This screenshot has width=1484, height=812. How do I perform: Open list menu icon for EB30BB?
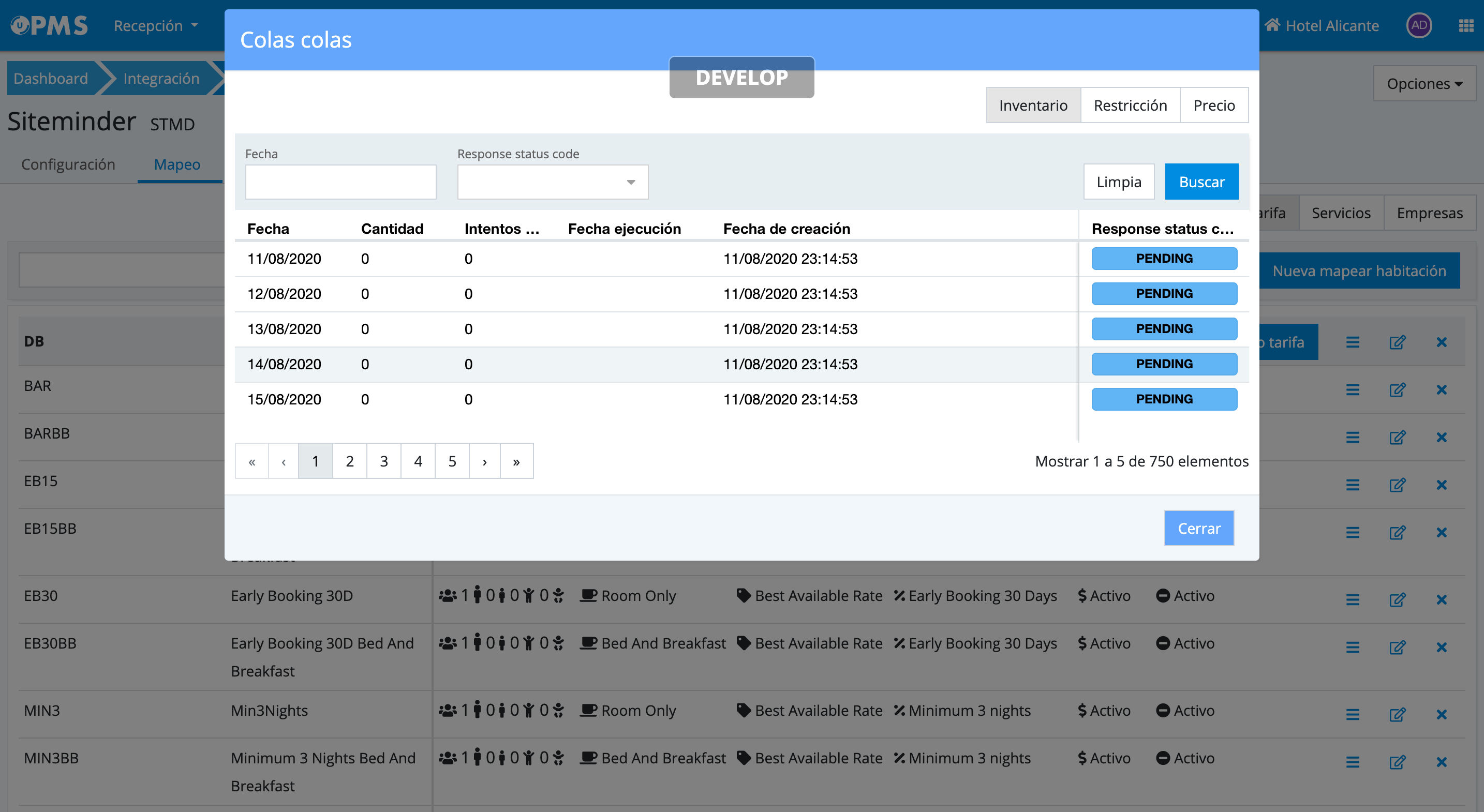tap(1352, 648)
